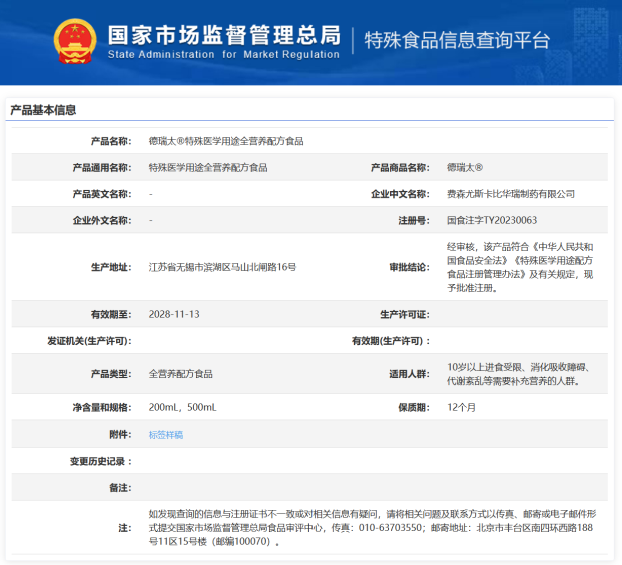
Task: Click the 企业中文名称 label
Action: [x=400, y=194]
